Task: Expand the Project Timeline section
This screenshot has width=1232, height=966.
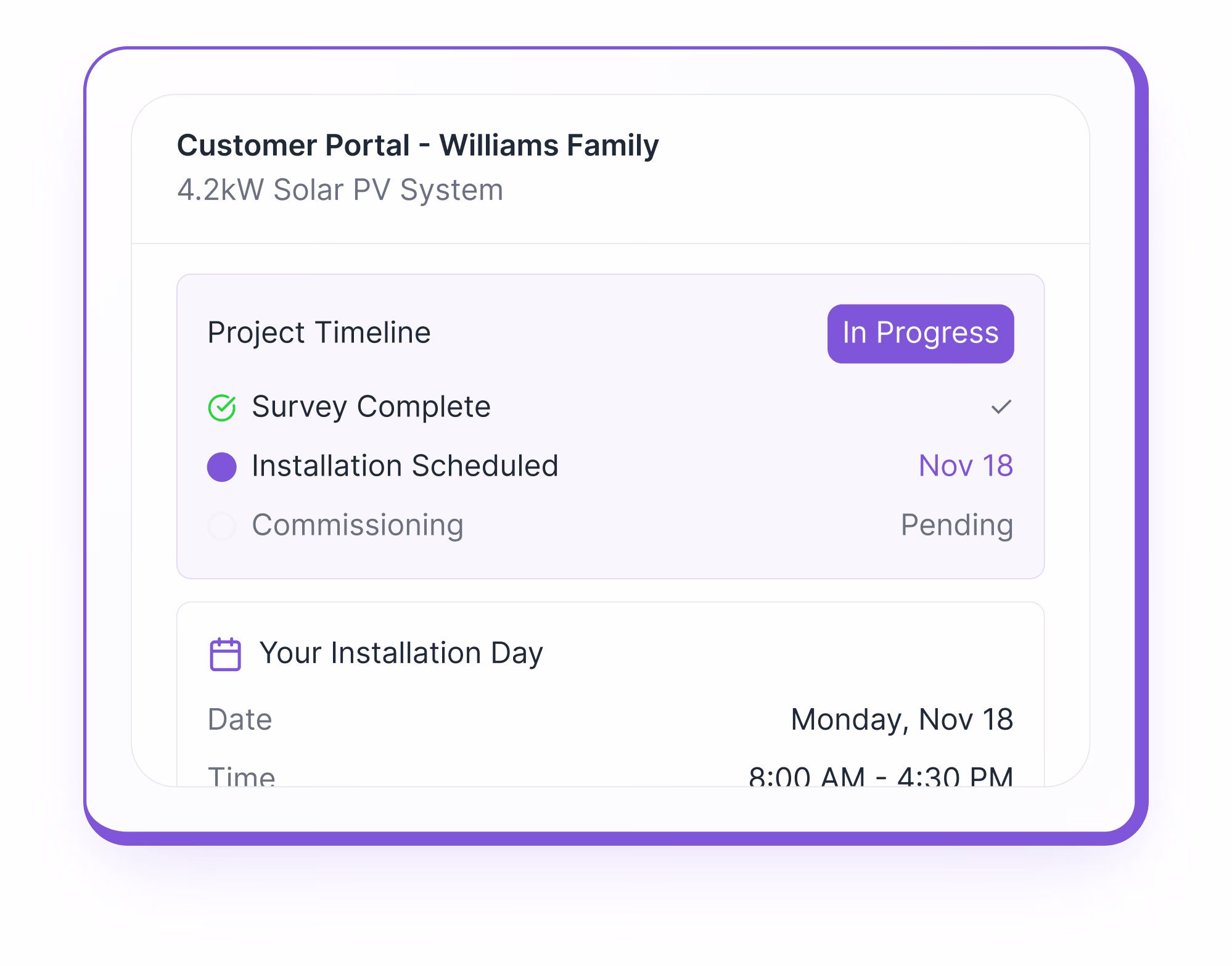Action: tap(319, 332)
